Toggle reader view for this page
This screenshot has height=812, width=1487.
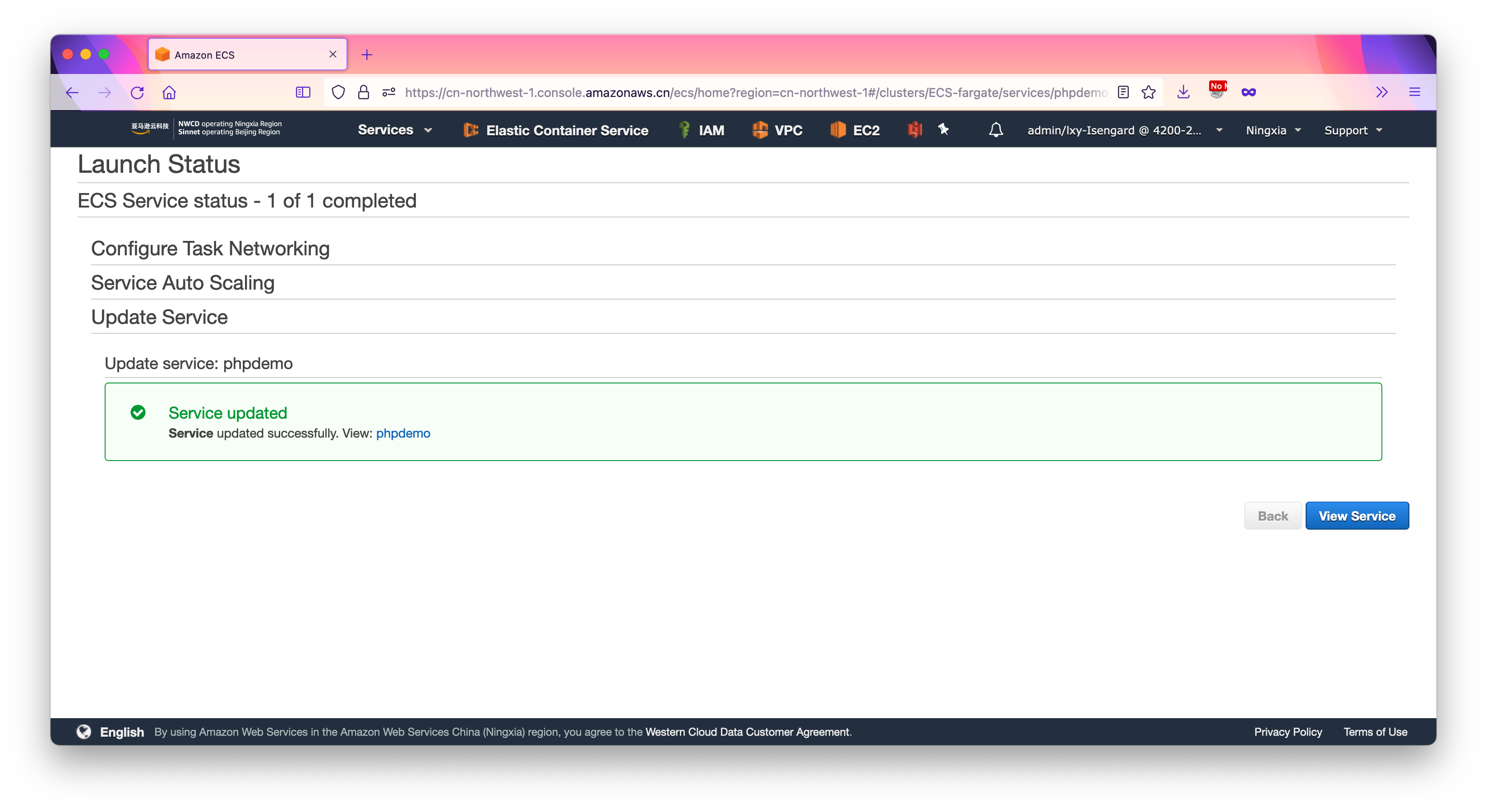pyautogui.click(x=1123, y=92)
